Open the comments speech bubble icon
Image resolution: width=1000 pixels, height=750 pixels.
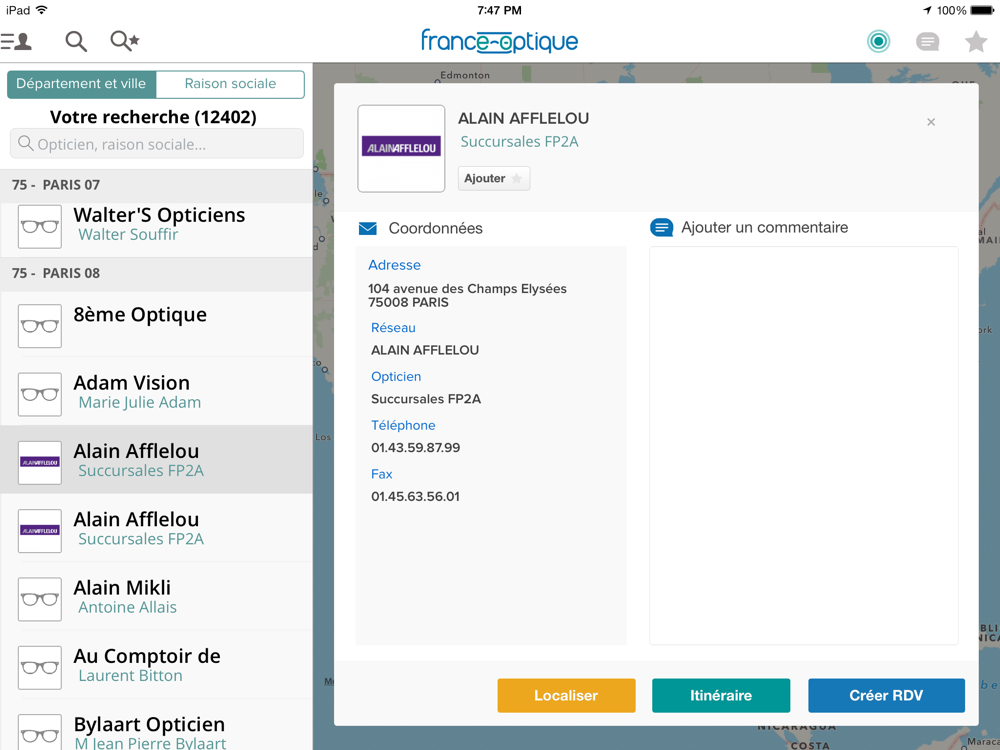click(928, 41)
